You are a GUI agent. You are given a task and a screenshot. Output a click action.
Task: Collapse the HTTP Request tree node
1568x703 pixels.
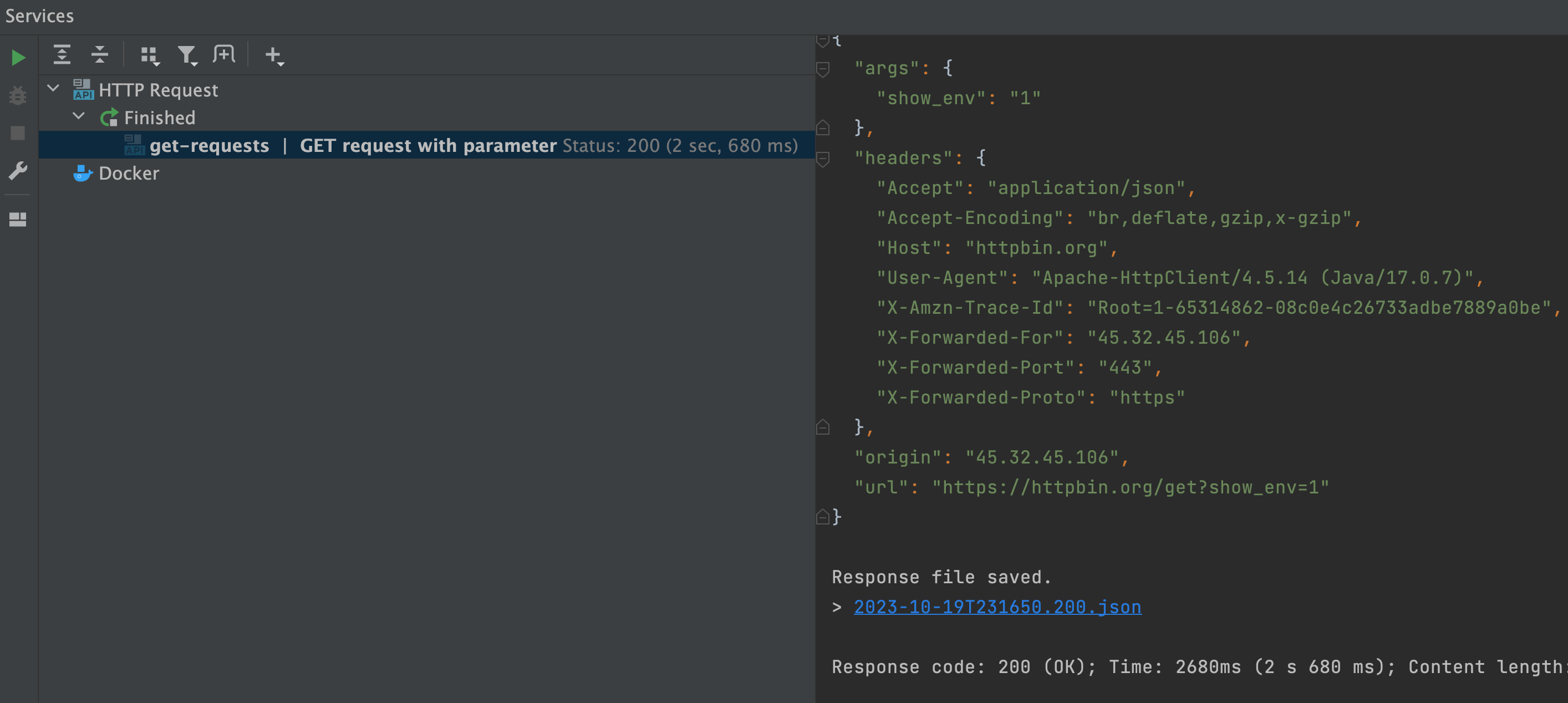(54, 89)
